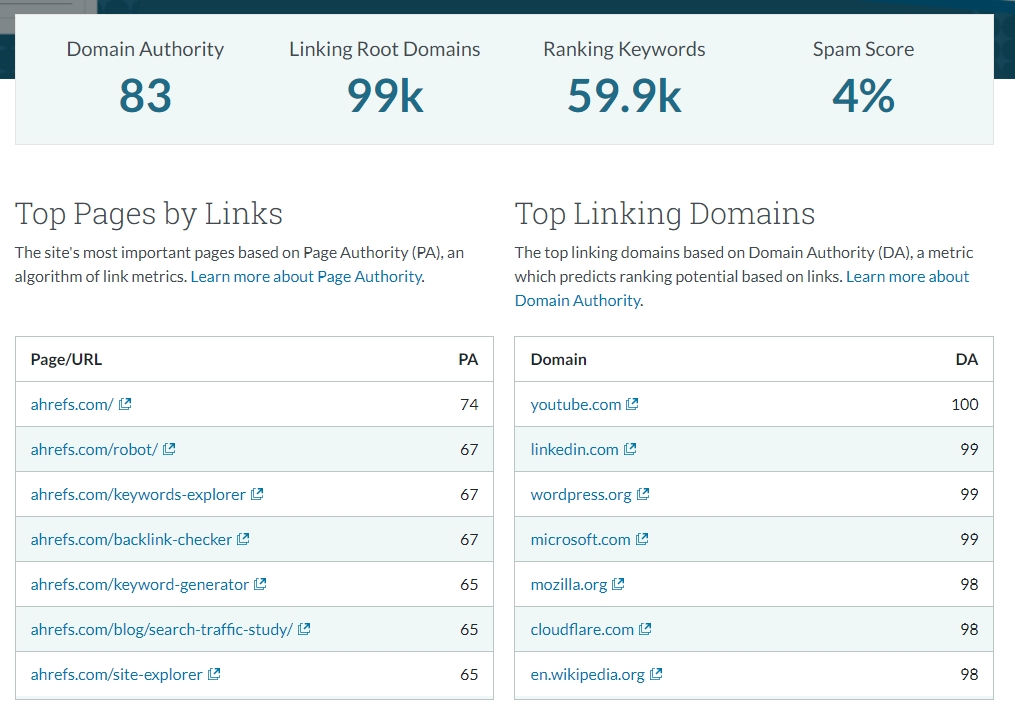Screen dimensions: 1015x713
Task: Open external link icon beside ahrefs.com/site-explorer
Action: (x=214, y=674)
